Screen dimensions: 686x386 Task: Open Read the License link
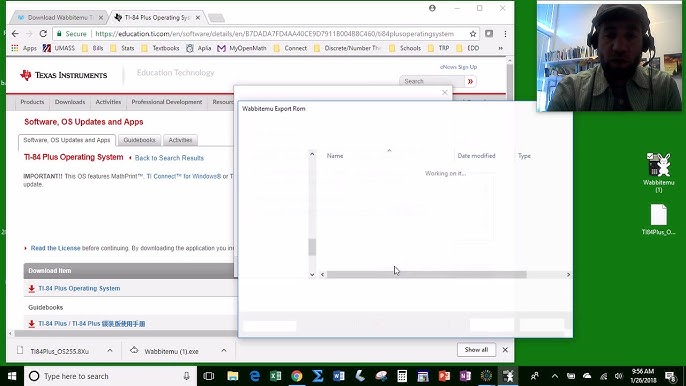tap(56, 248)
